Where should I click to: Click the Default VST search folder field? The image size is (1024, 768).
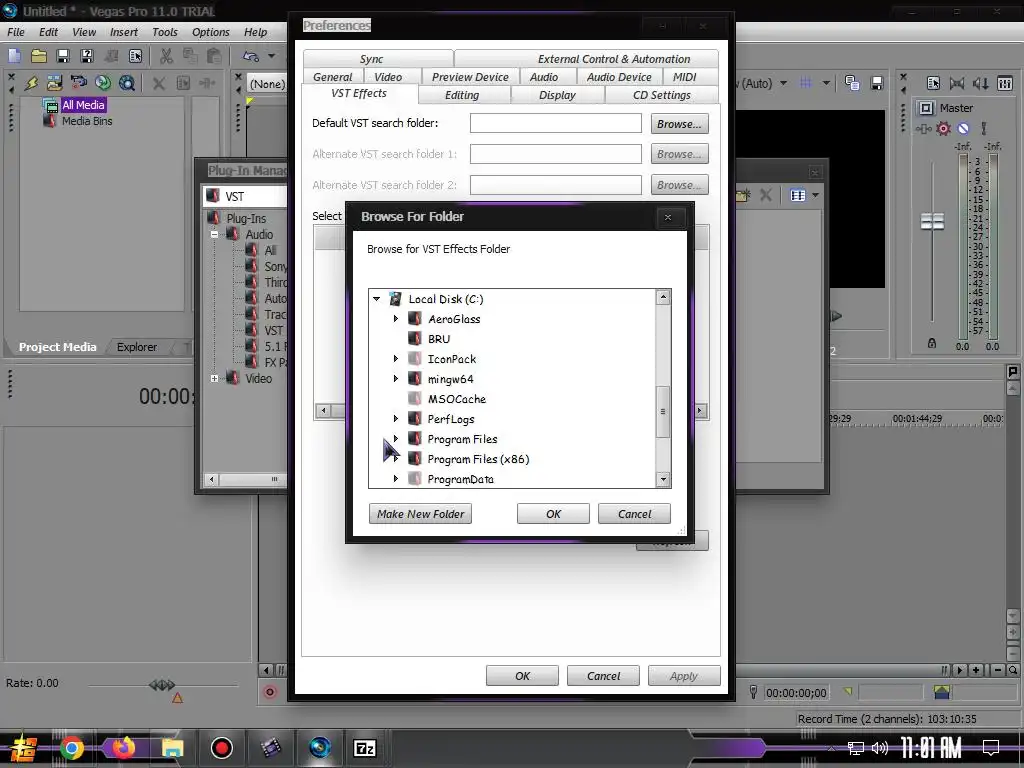tap(556, 123)
